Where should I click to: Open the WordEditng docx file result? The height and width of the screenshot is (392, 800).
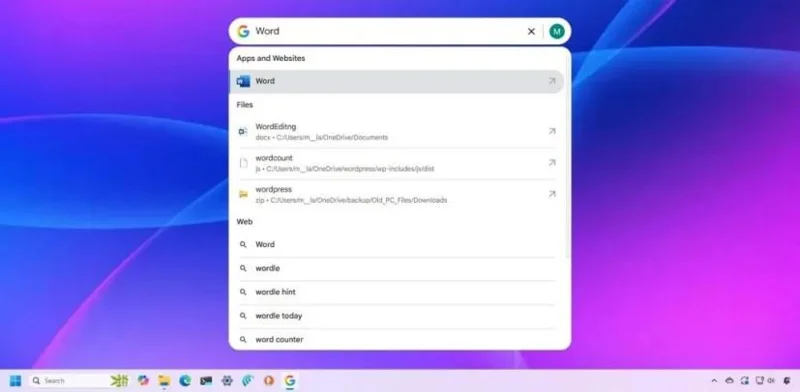396,132
